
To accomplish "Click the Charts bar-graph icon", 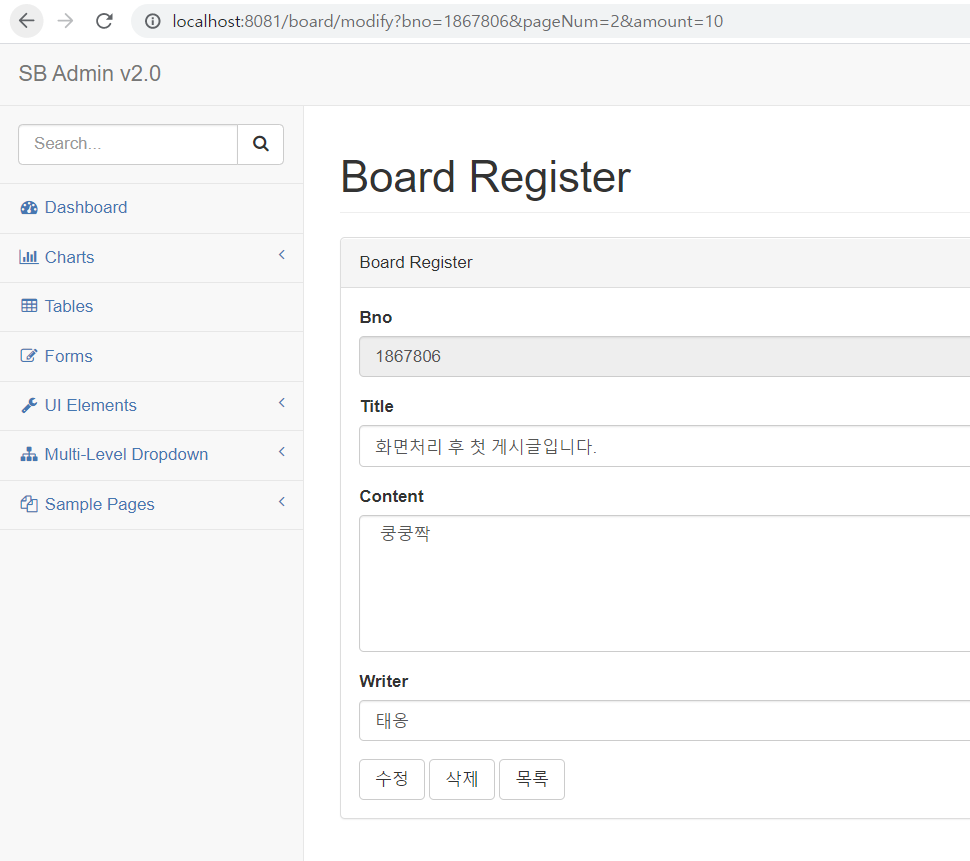I will click(x=28, y=257).
